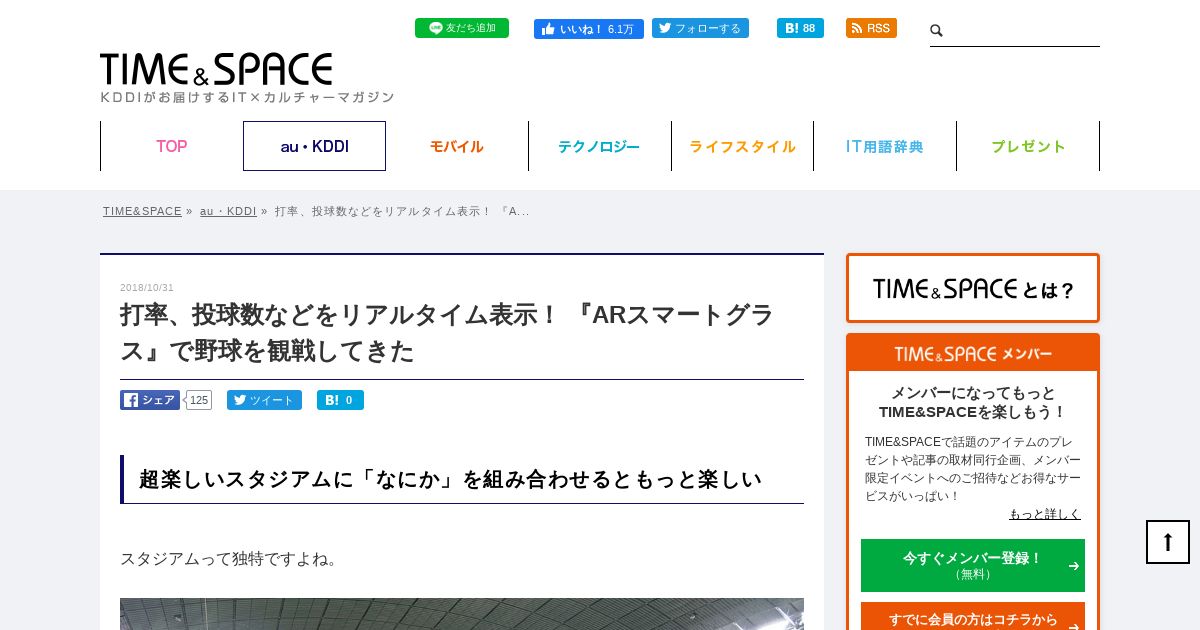Select the モバイル navigation tab
The height and width of the screenshot is (630, 1200).
click(457, 146)
